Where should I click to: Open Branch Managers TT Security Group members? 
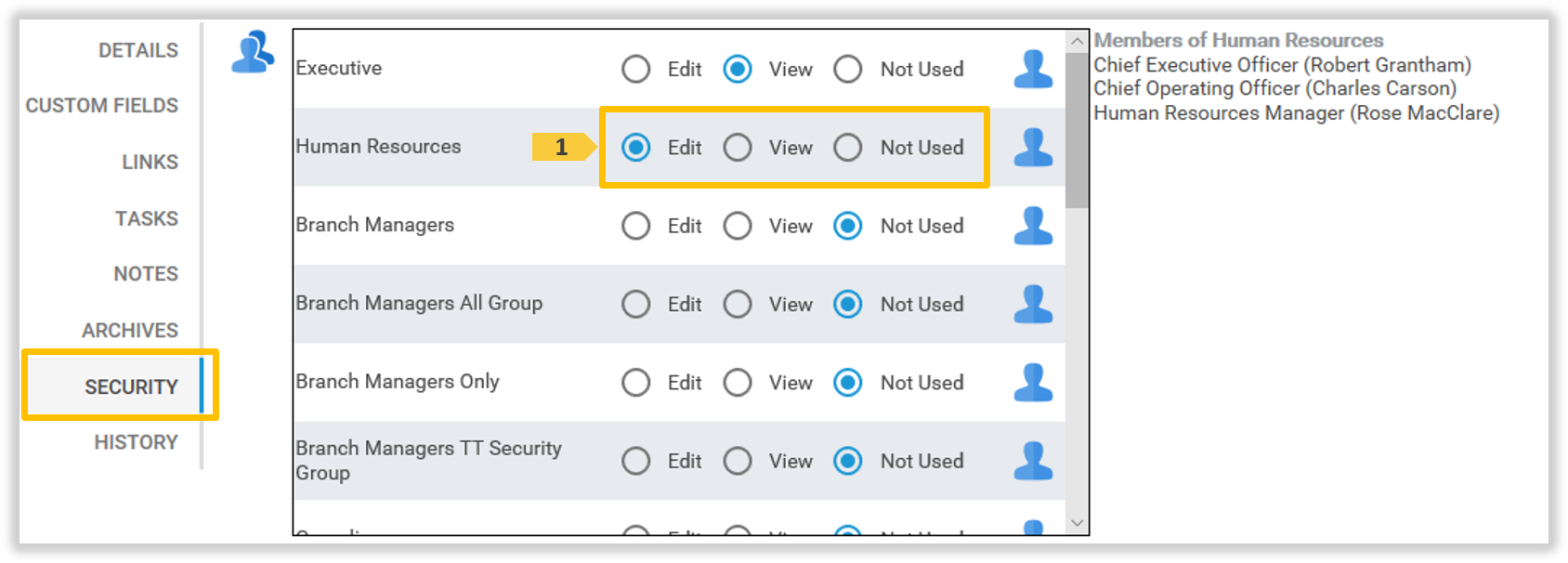(1033, 461)
